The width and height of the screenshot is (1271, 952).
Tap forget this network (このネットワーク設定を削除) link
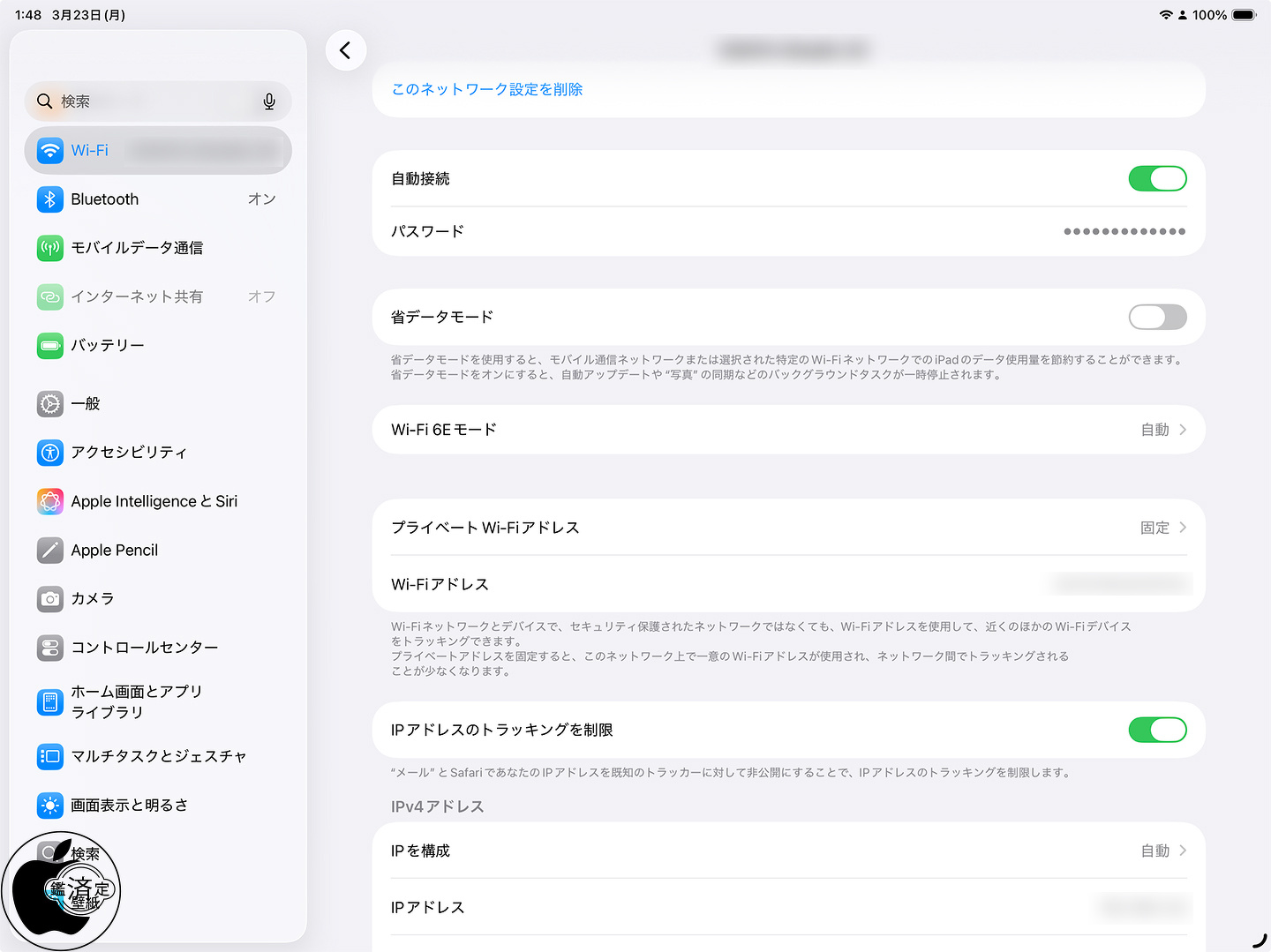487,89
